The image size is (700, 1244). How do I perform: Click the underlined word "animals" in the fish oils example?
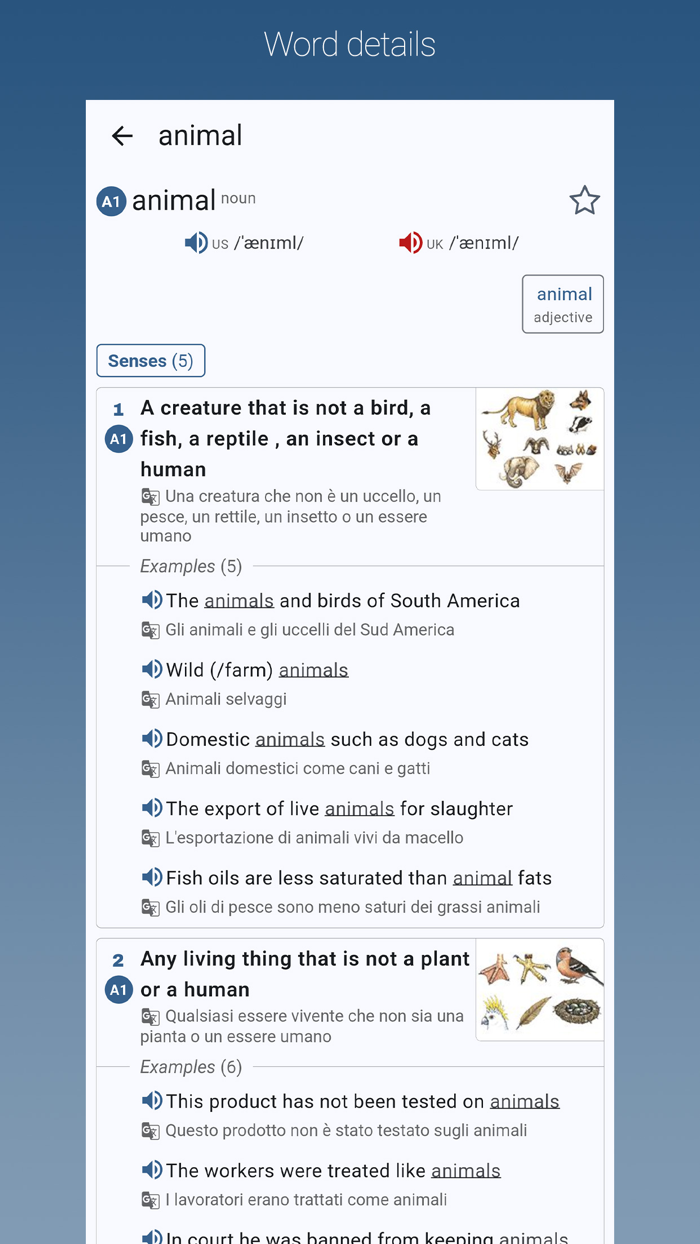click(x=483, y=877)
